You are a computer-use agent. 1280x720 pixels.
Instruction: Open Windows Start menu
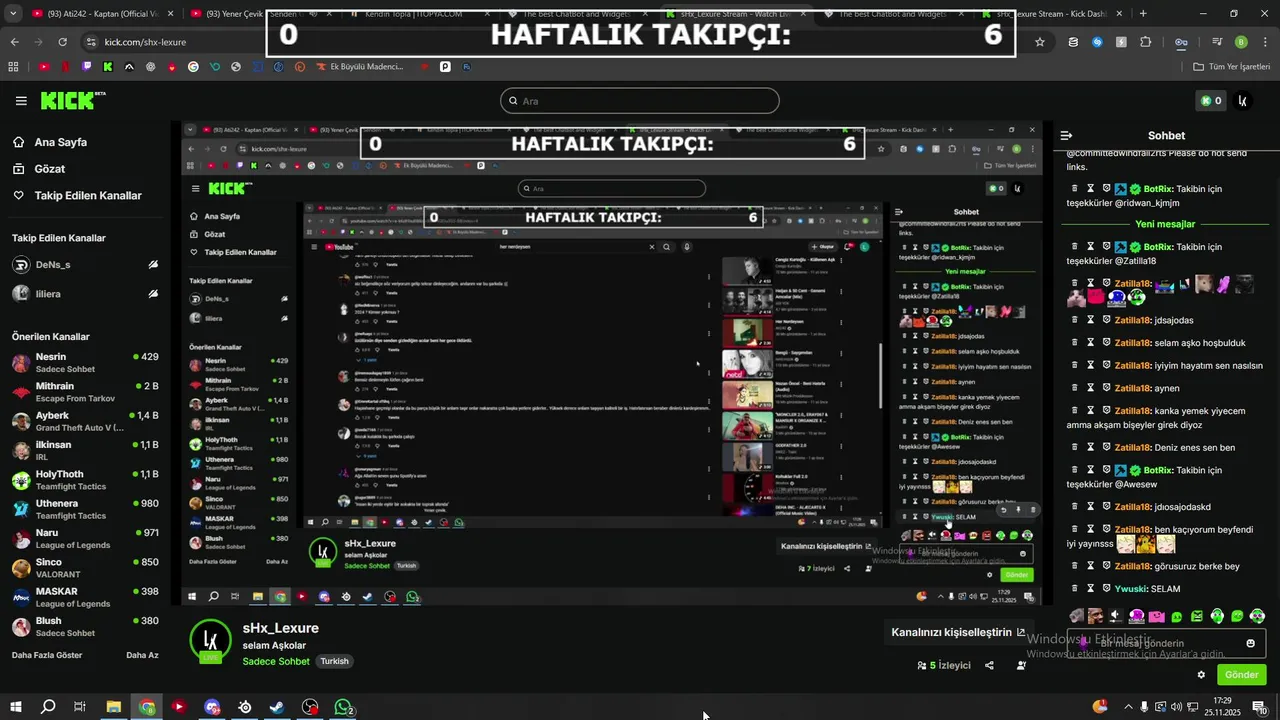coord(15,707)
